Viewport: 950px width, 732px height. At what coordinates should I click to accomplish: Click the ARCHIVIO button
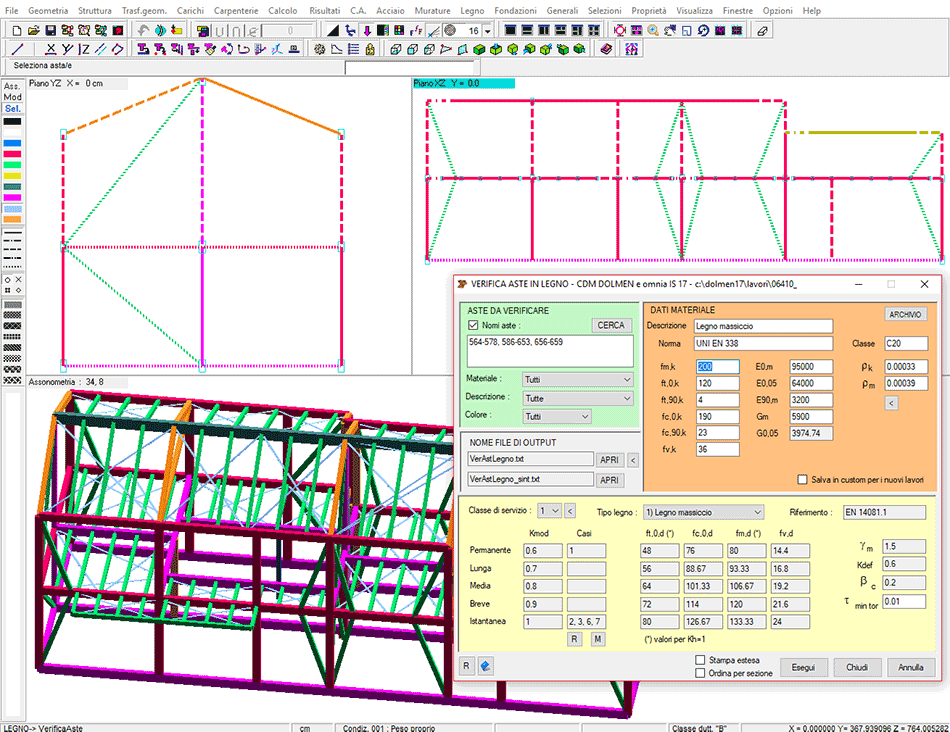tap(906, 314)
